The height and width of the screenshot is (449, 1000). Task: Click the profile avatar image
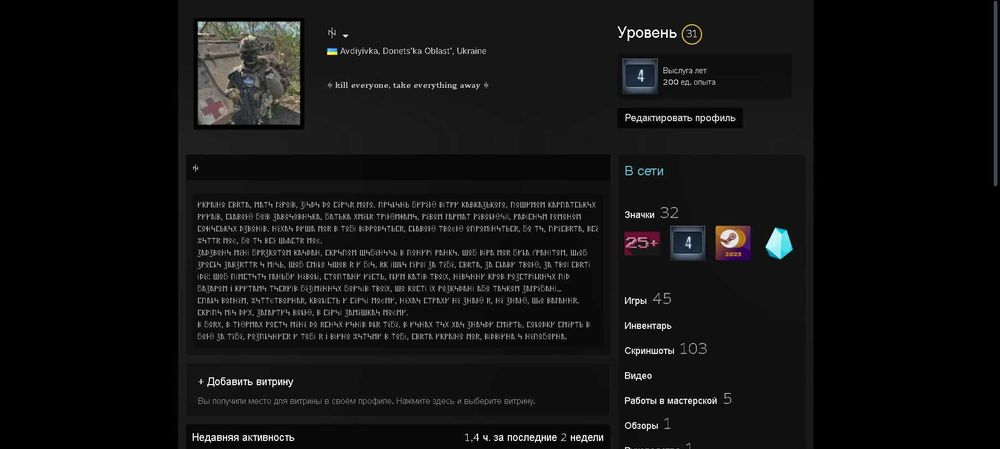point(249,73)
